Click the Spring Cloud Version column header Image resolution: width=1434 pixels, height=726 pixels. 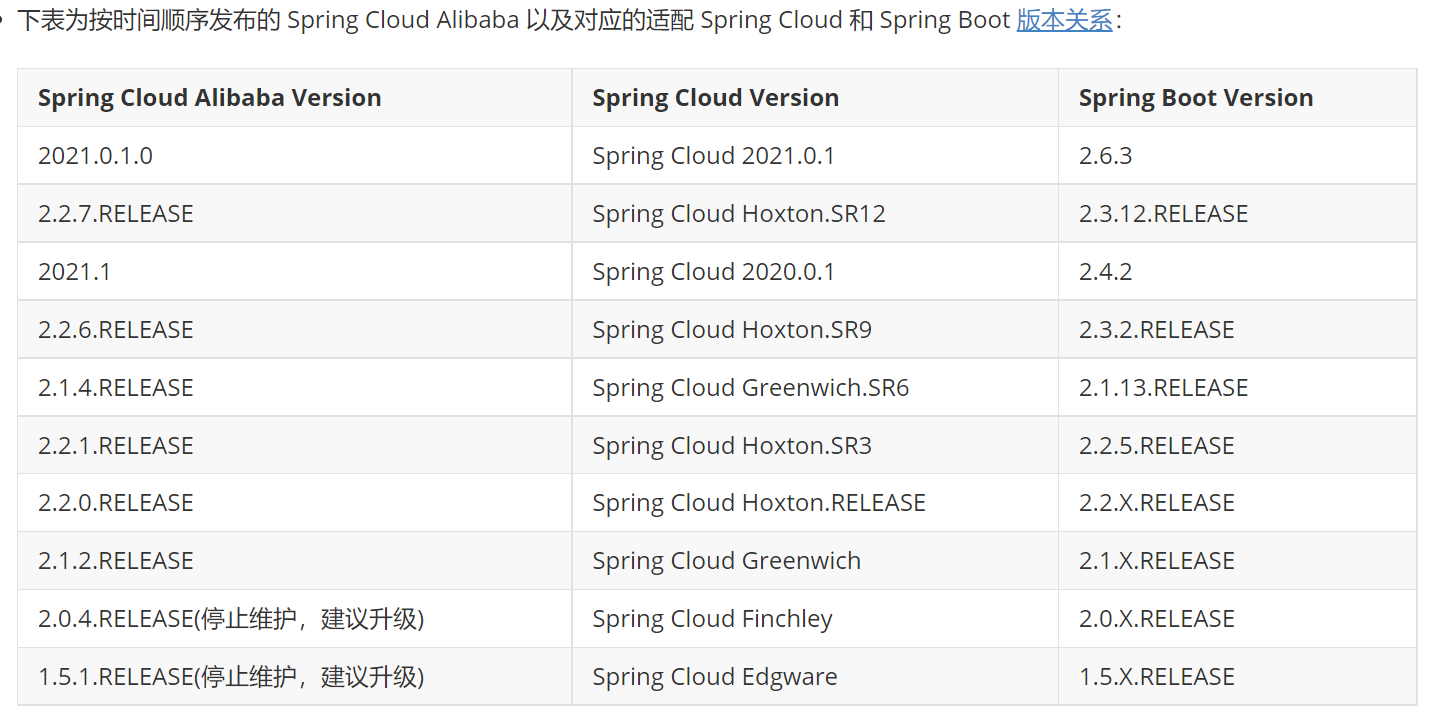[x=815, y=98]
